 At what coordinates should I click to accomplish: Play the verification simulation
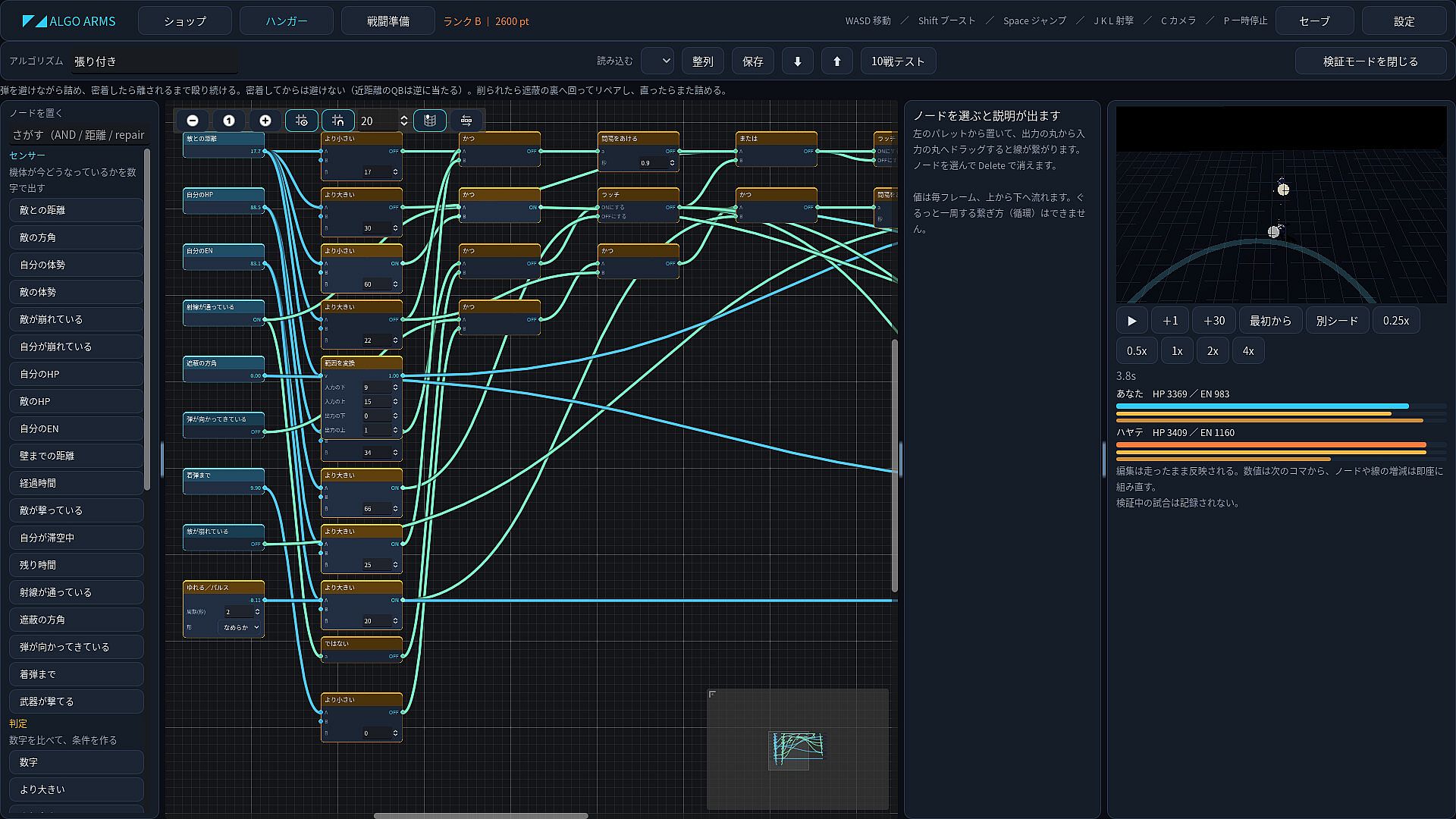[1132, 321]
